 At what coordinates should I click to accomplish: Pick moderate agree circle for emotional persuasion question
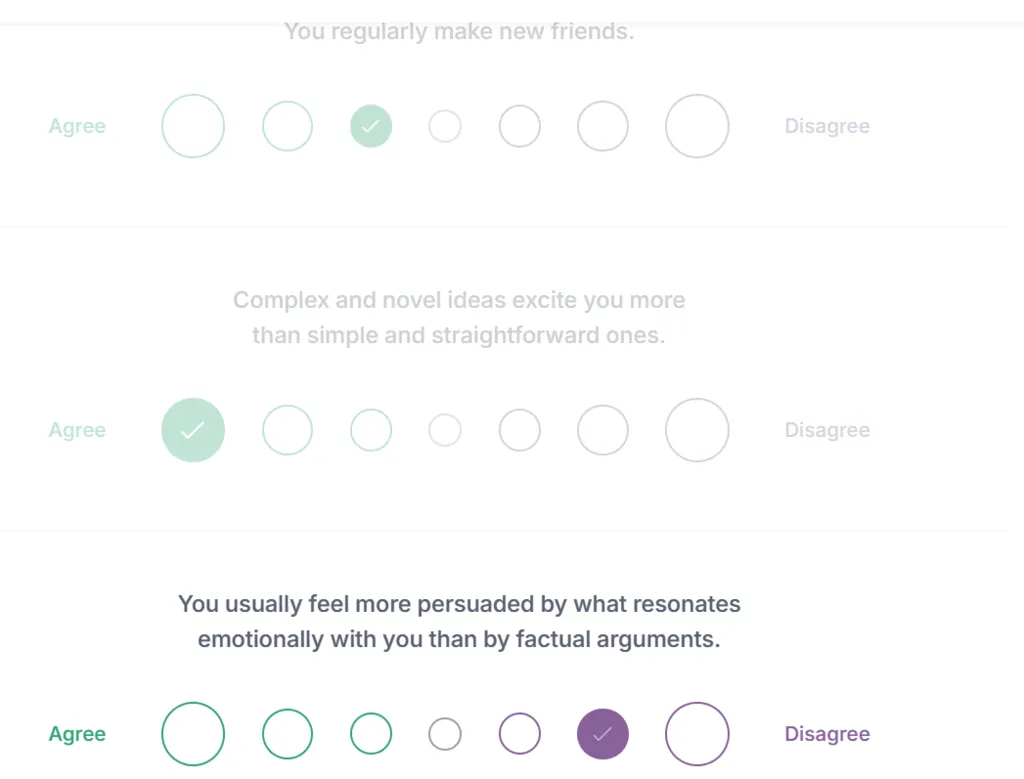coord(287,734)
